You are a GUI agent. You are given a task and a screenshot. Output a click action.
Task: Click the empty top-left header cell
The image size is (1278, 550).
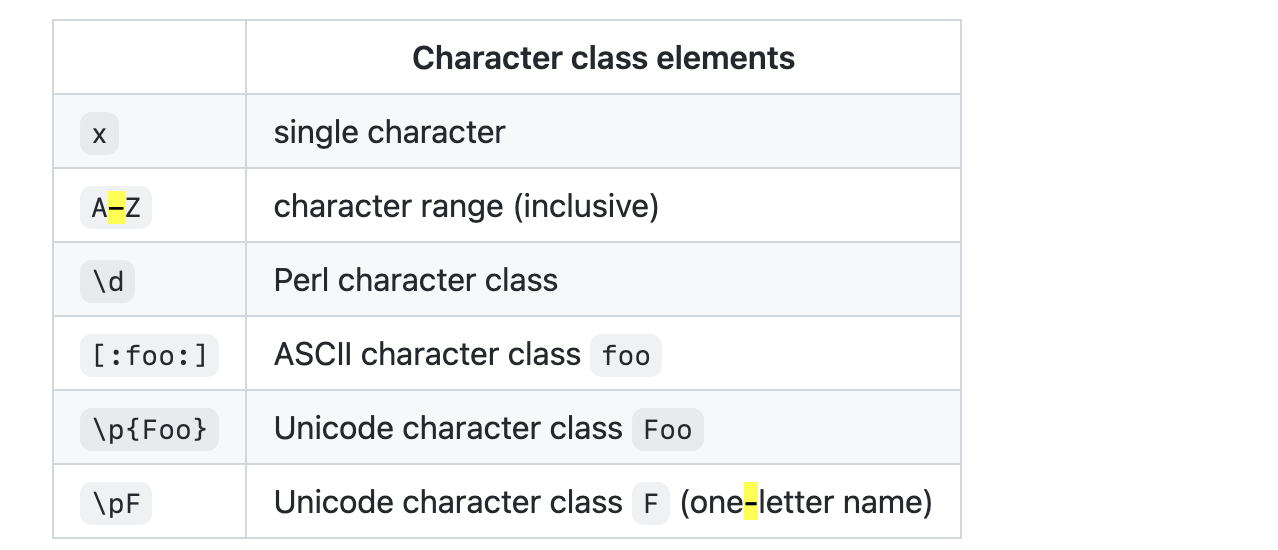[x=149, y=58]
